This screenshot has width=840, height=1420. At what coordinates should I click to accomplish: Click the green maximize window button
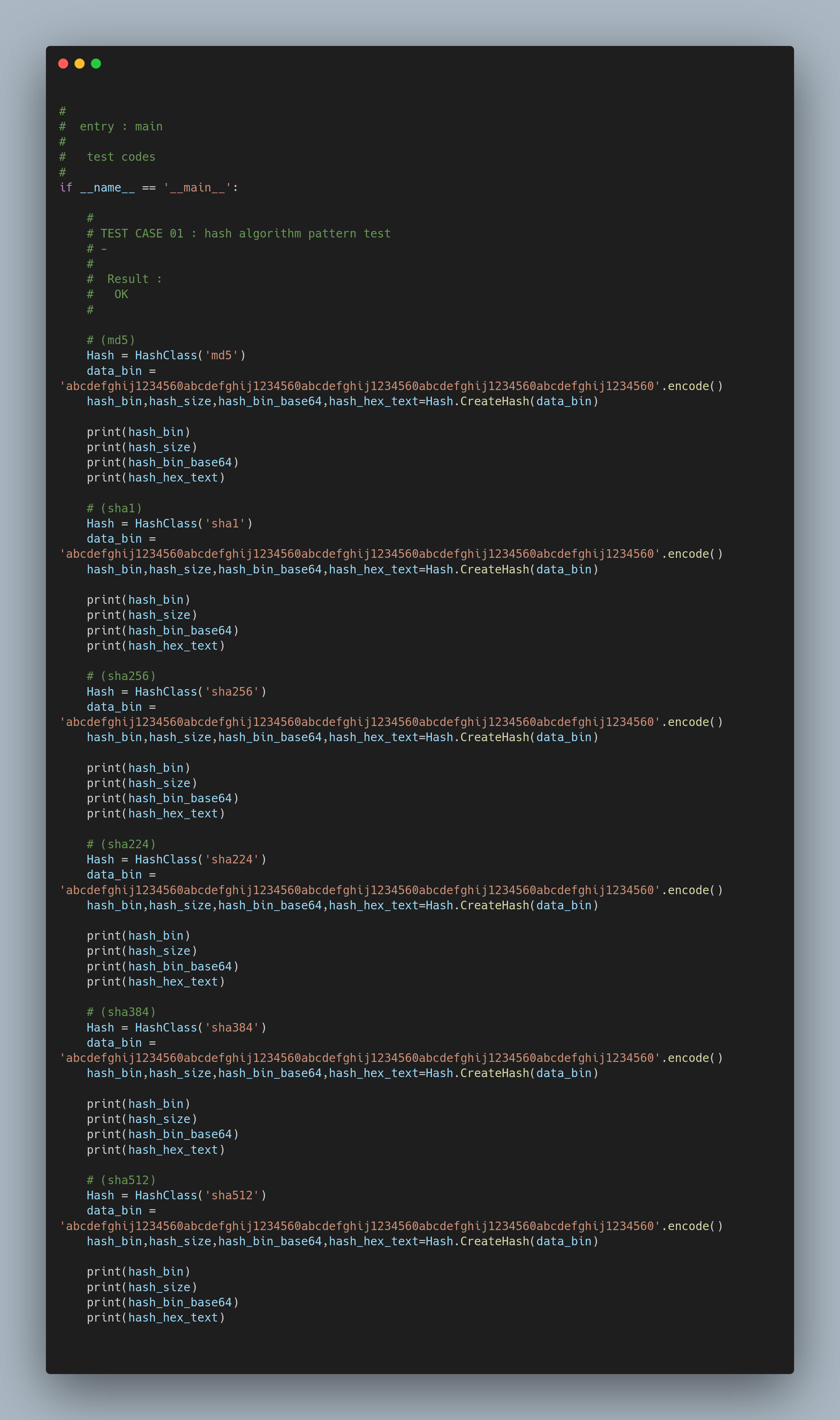pyautogui.click(x=96, y=64)
